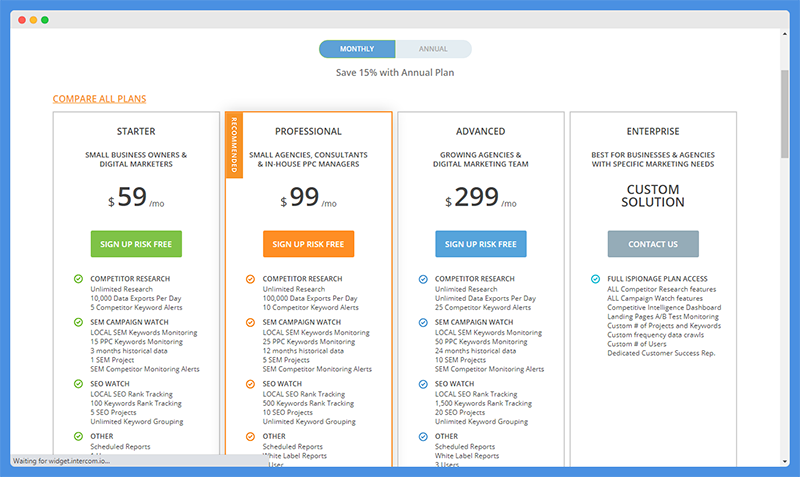Click 'Competitive Intelligence Dashboard' line
Screen dimensions: 800x477
pos(664,308)
